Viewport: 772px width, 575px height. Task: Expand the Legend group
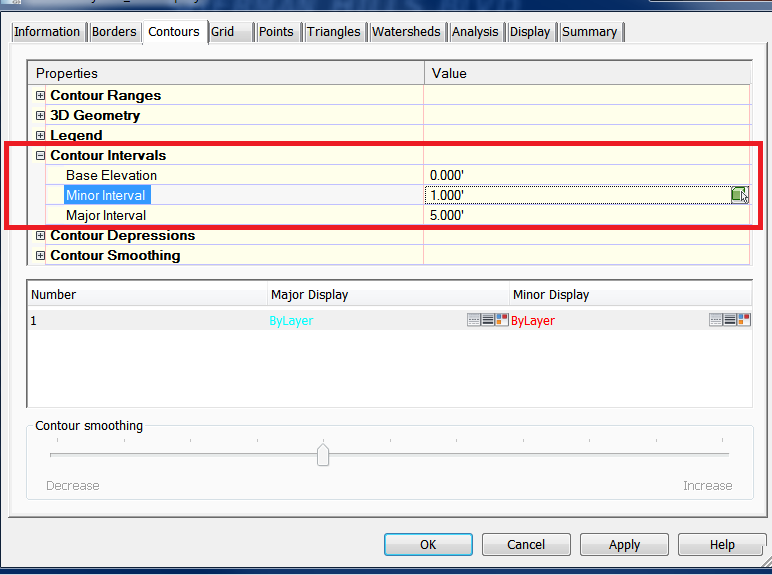click(x=40, y=135)
